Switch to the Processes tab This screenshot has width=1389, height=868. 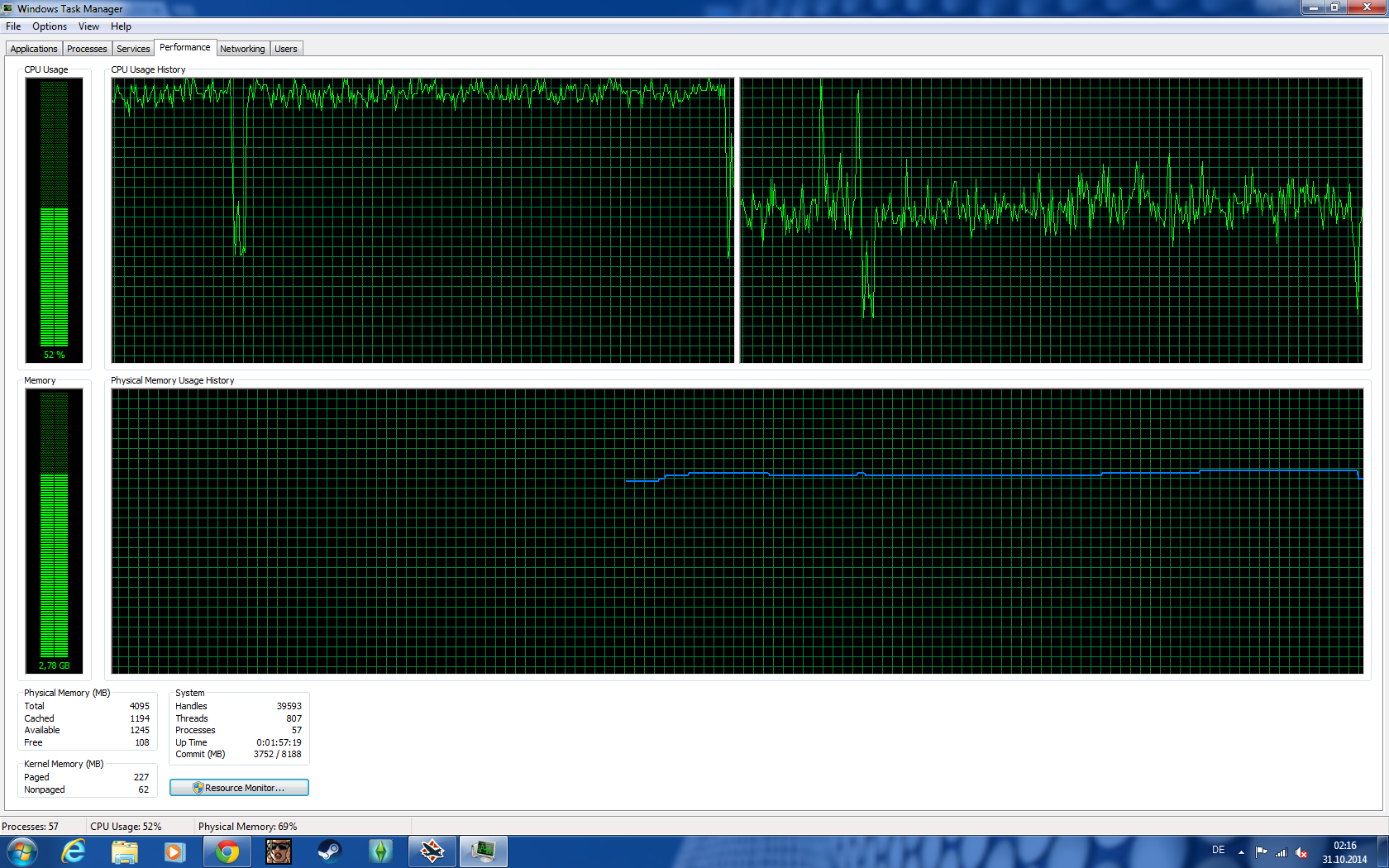(87, 49)
